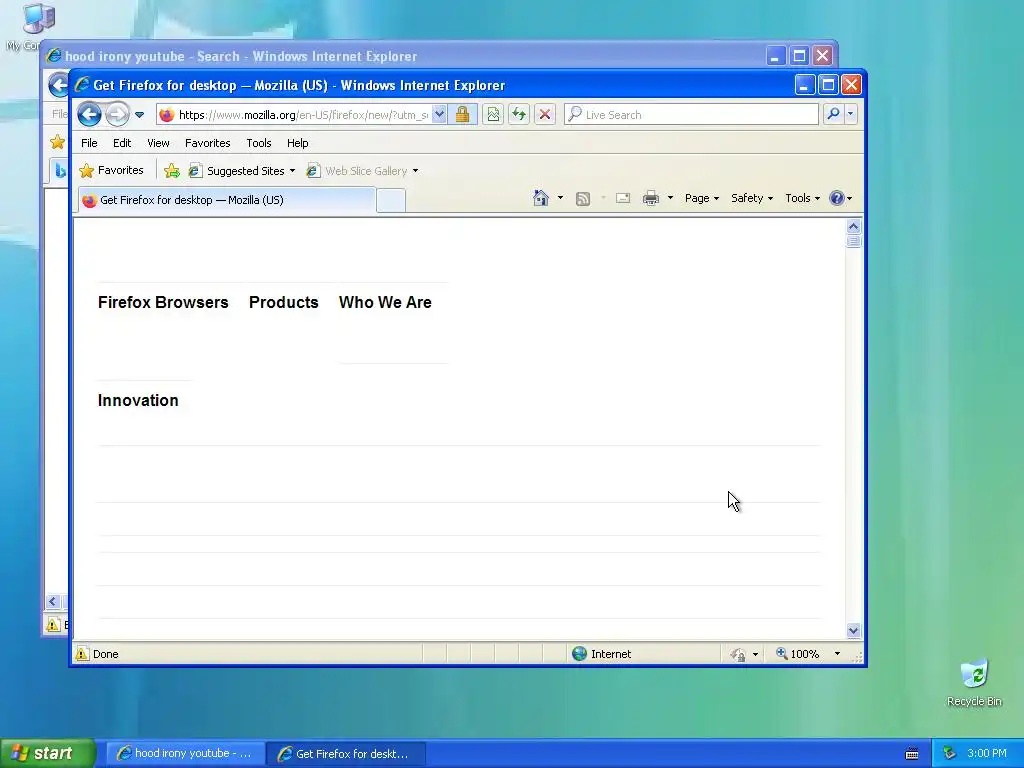Click into the Live Search box
Image resolution: width=1024 pixels, height=768 pixels.
[x=692, y=114]
